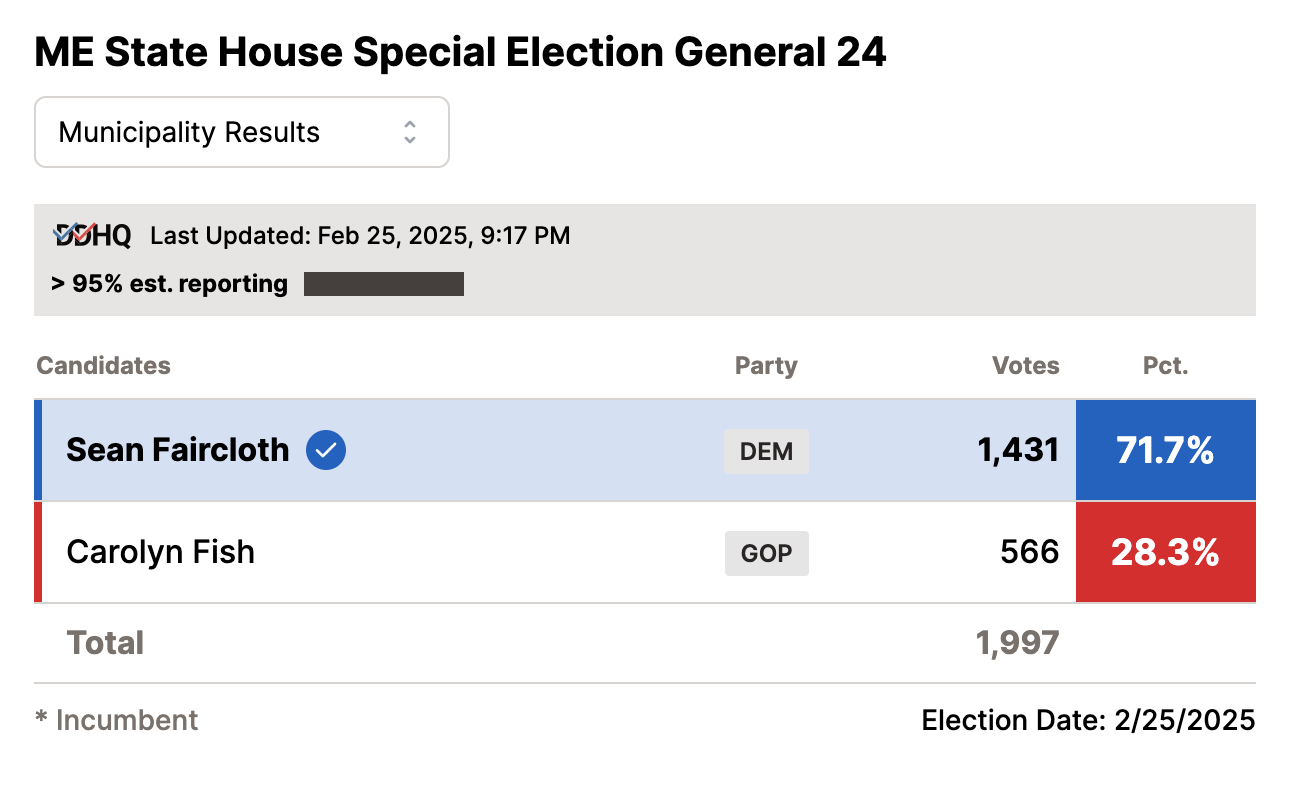Click the dark estimated reporting progress bar

point(384,284)
